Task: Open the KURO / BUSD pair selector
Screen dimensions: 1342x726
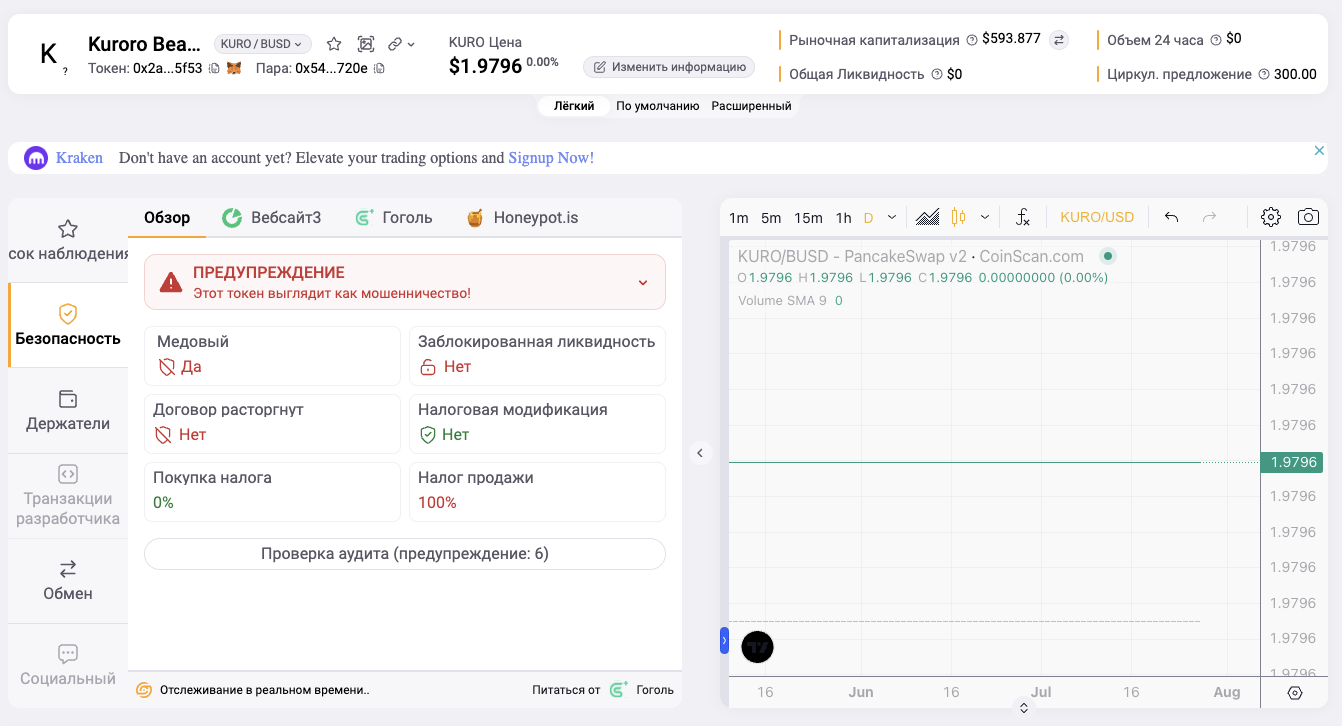Action: tap(263, 44)
